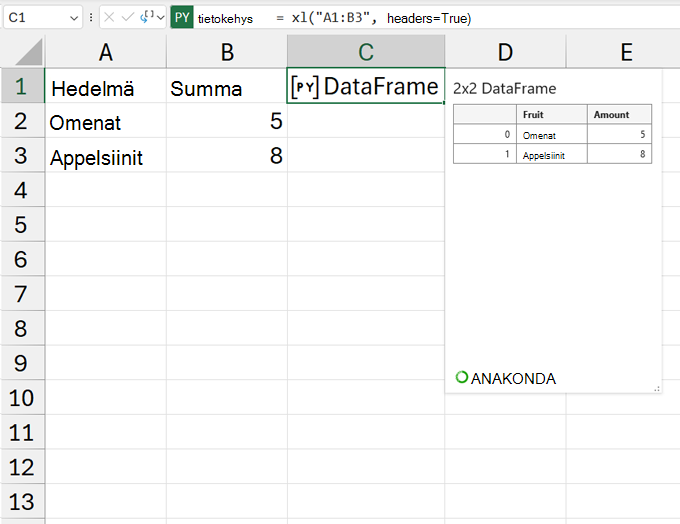Click cell B2 with value 5
Viewport: 680px width, 524px height.
[x=227, y=121]
